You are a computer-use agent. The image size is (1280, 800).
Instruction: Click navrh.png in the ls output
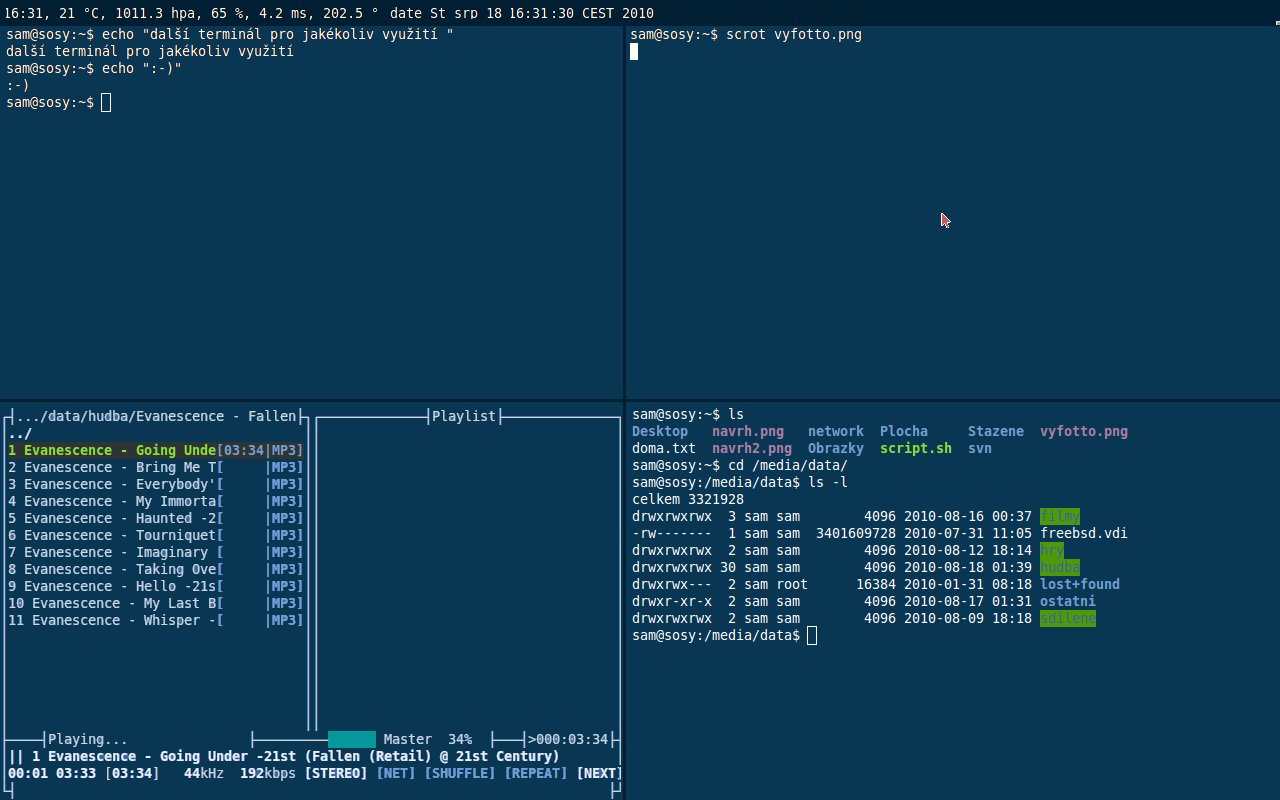click(748, 431)
